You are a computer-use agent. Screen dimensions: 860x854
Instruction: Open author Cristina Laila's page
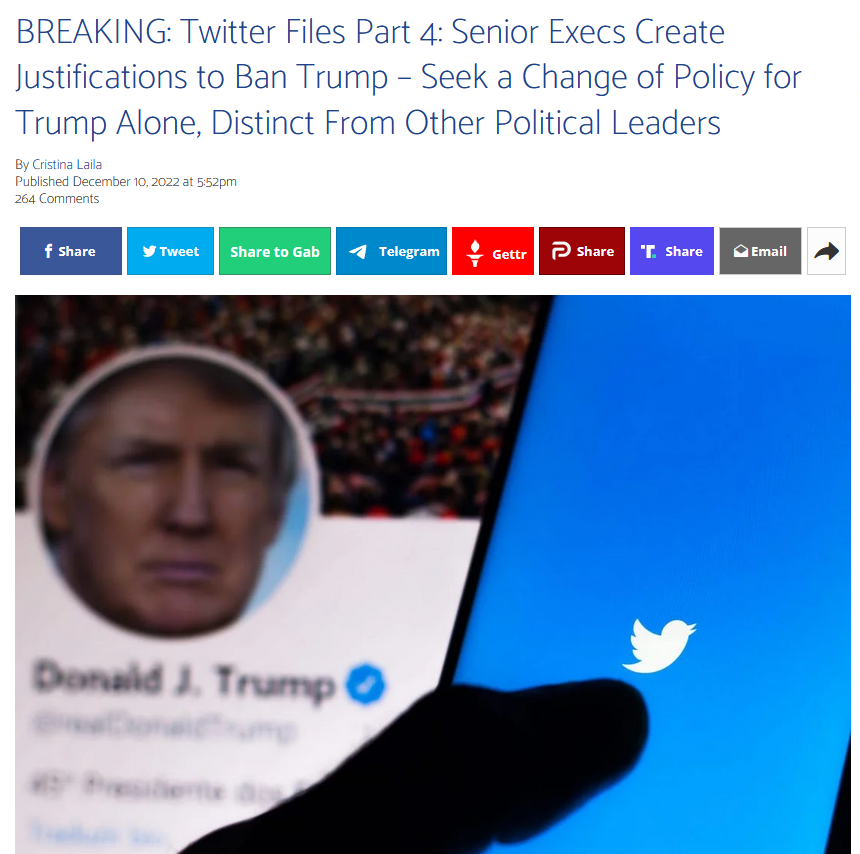coord(67,165)
